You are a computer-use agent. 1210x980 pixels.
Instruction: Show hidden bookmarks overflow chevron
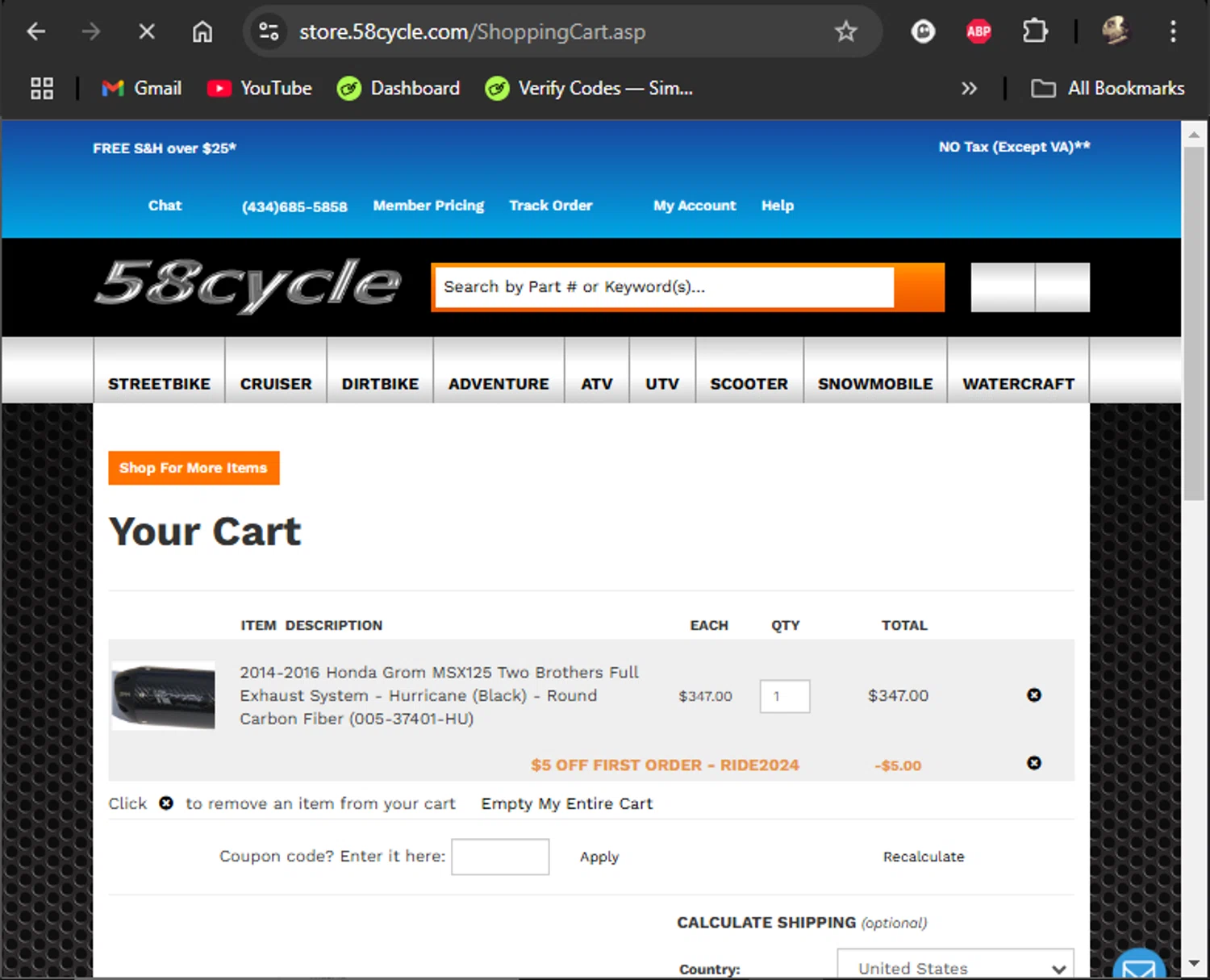969,88
